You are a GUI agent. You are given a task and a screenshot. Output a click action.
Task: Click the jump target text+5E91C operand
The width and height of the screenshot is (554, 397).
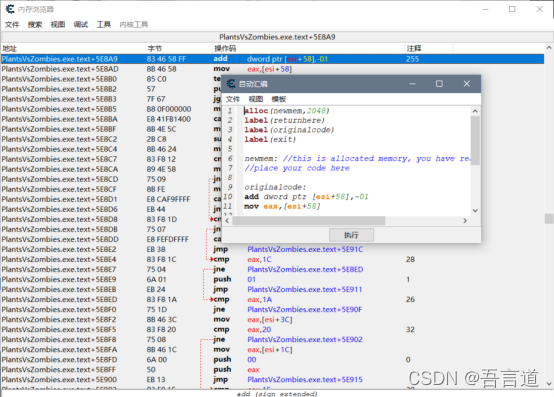pyautogui.click(x=305, y=249)
